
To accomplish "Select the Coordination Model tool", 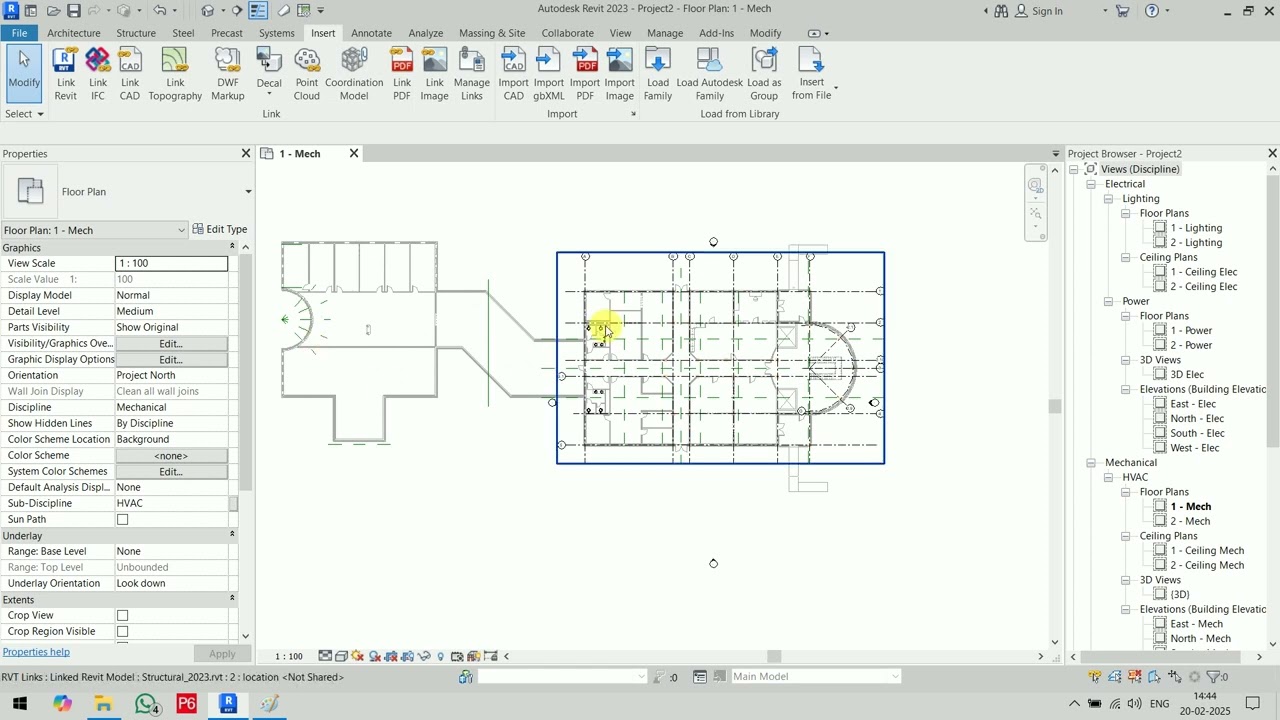I will [354, 74].
